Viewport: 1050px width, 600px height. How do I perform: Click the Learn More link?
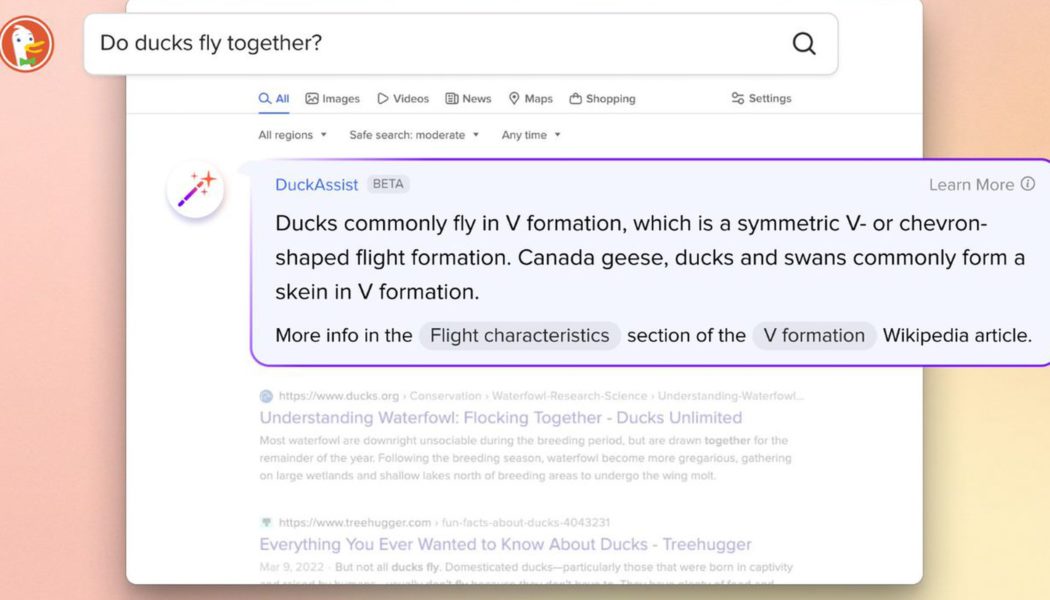tap(971, 184)
